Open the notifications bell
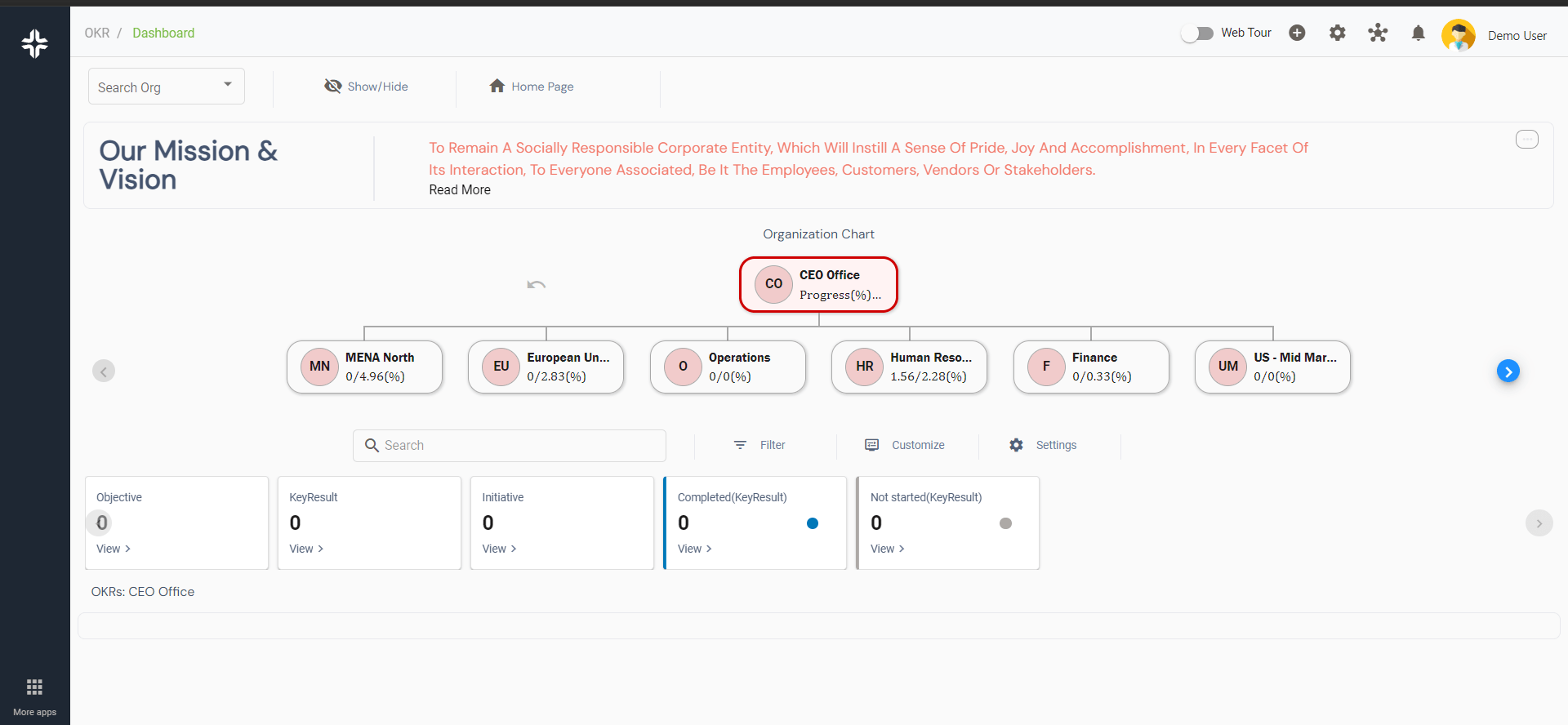Viewport: 1568px width, 725px height. click(x=1419, y=33)
